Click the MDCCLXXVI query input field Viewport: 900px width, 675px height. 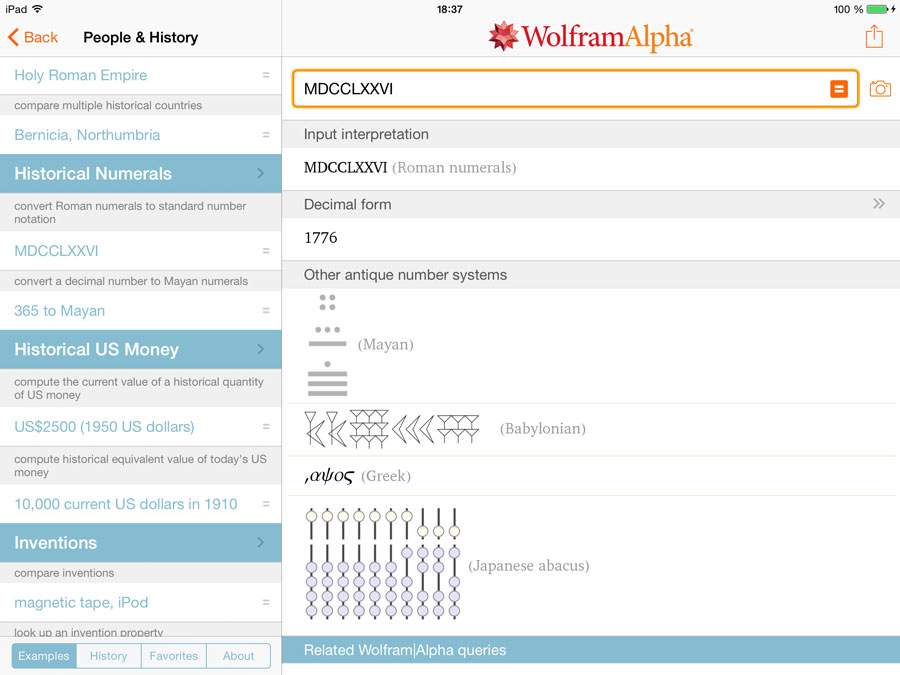coord(575,89)
